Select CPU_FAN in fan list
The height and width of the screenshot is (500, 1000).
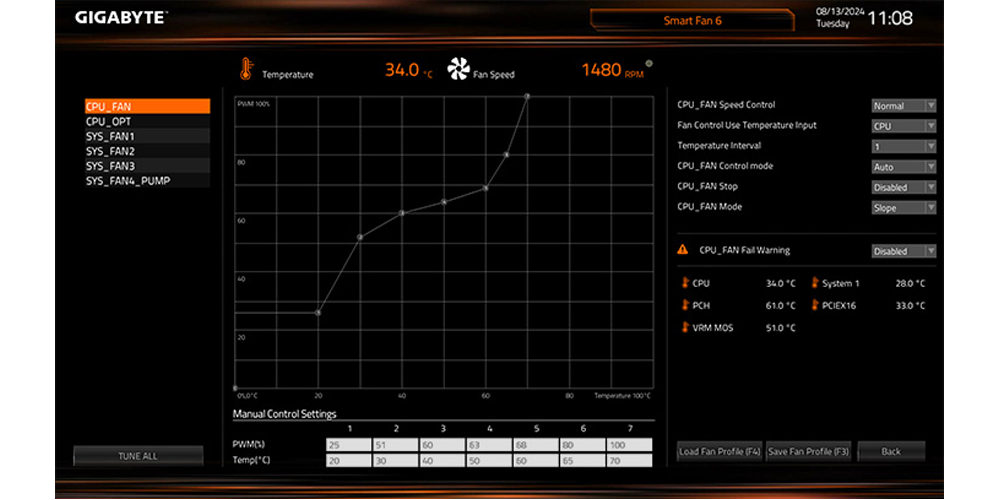click(x=147, y=107)
